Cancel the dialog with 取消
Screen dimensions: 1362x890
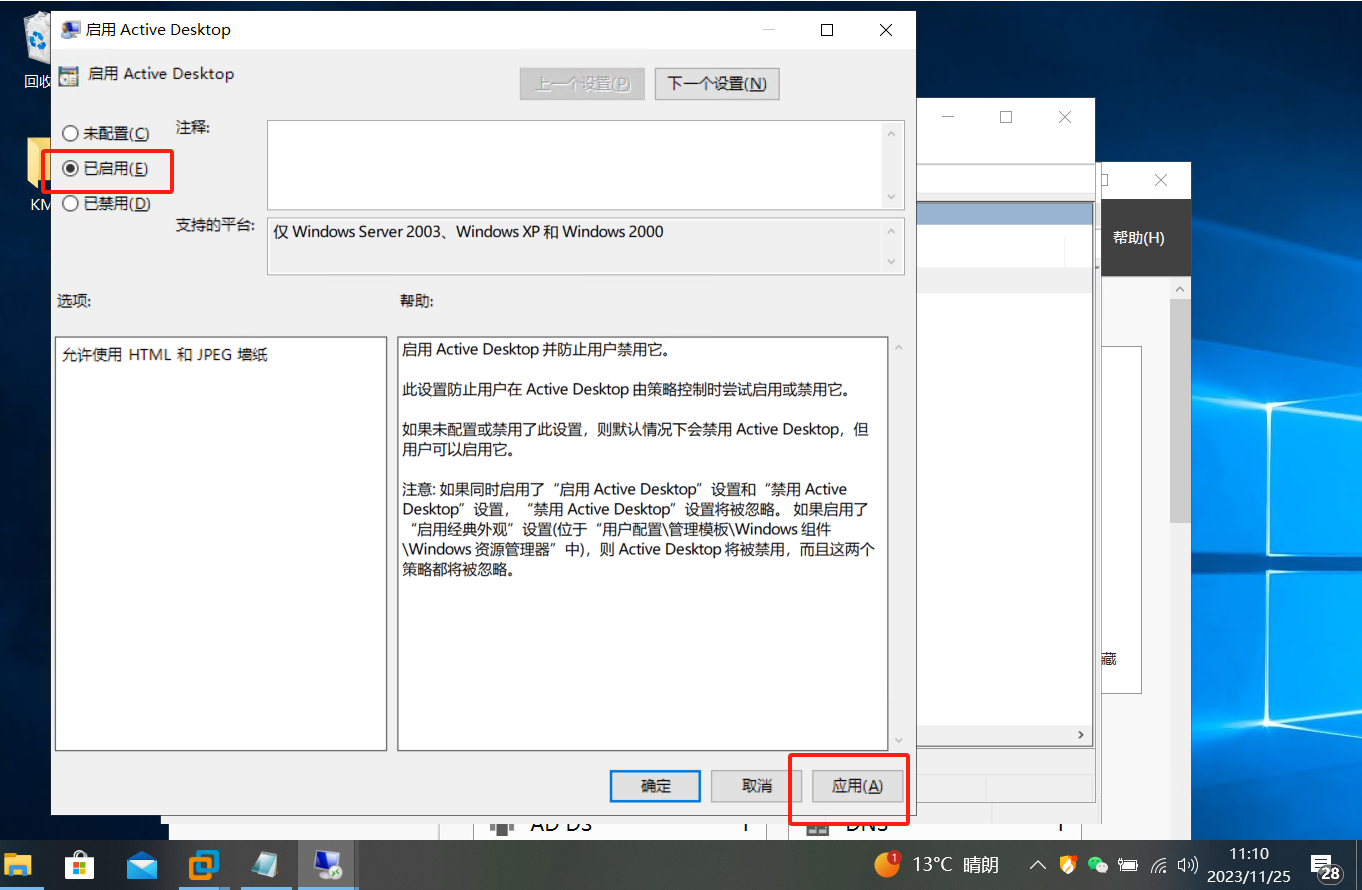(x=757, y=786)
